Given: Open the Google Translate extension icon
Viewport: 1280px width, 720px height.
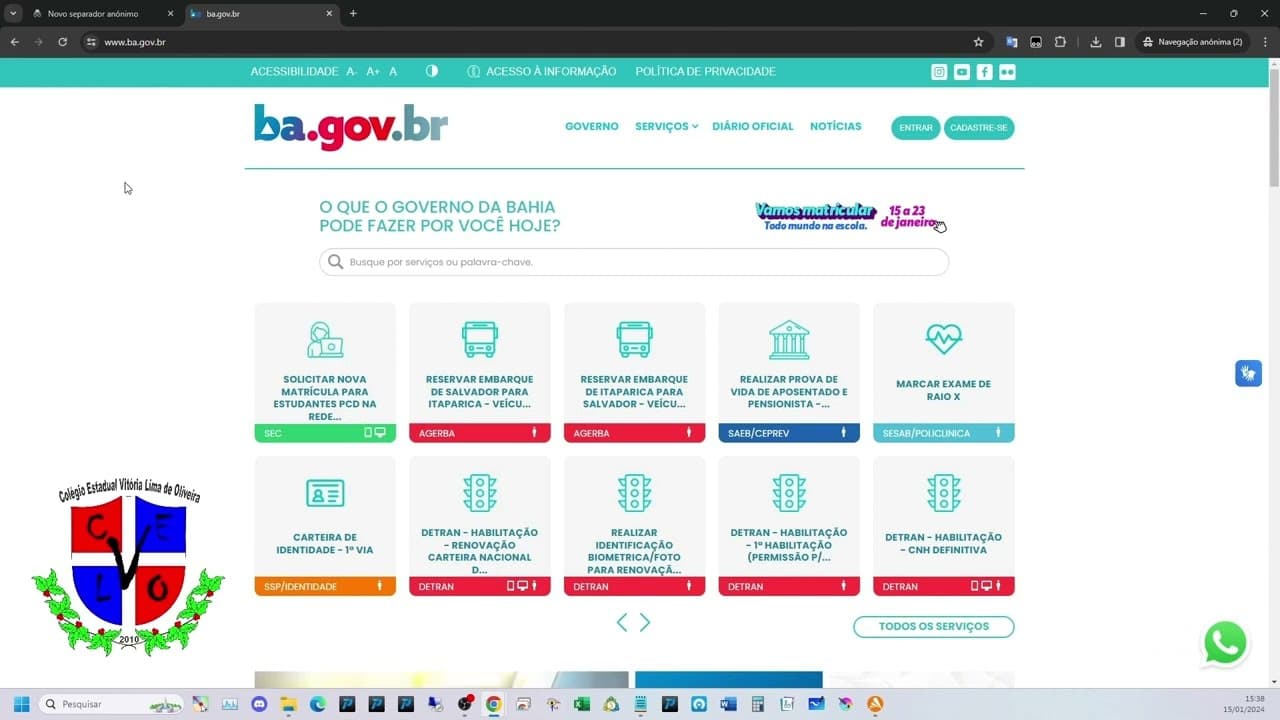Looking at the screenshot, I should point(1012,42).
